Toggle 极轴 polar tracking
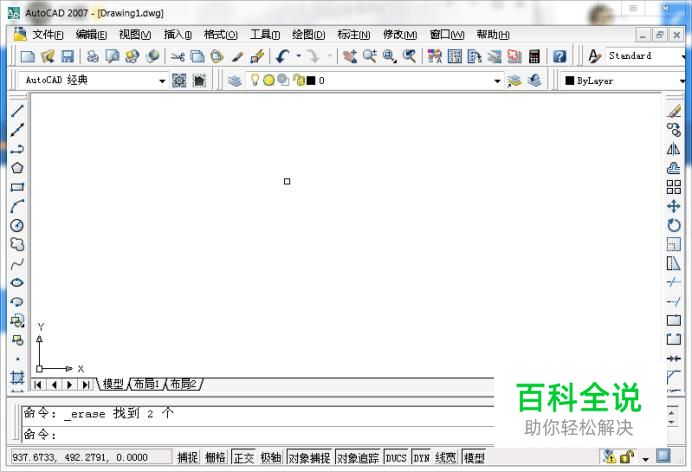692x472 pixels. 271,457
